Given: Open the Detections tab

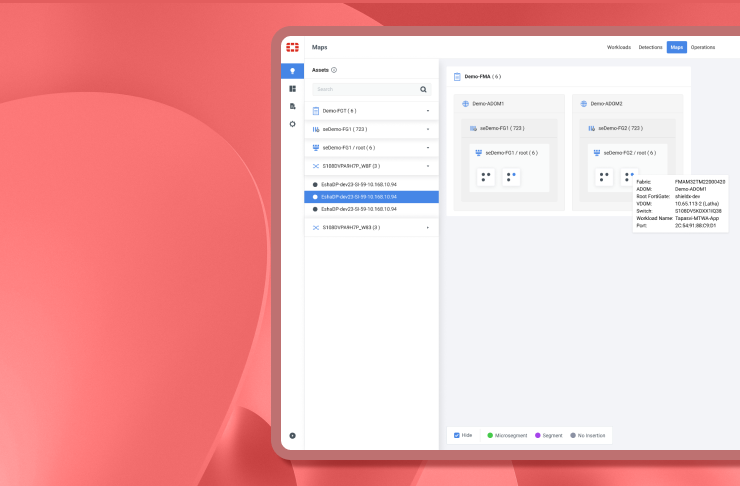Looking at the screenshot, I should (650, 47).
